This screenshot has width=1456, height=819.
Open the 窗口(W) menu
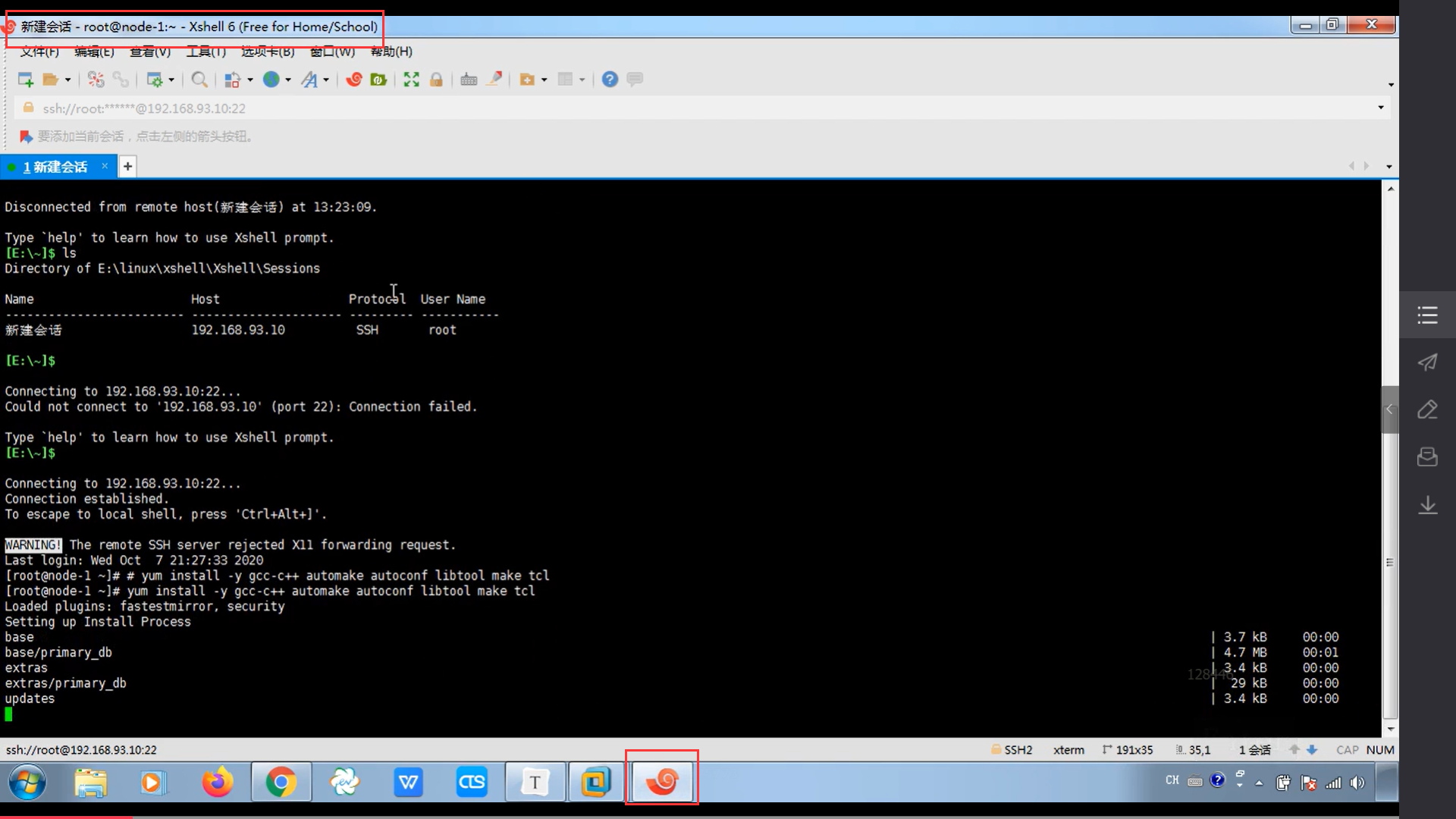pyautogui.click(x=332, y=52)
